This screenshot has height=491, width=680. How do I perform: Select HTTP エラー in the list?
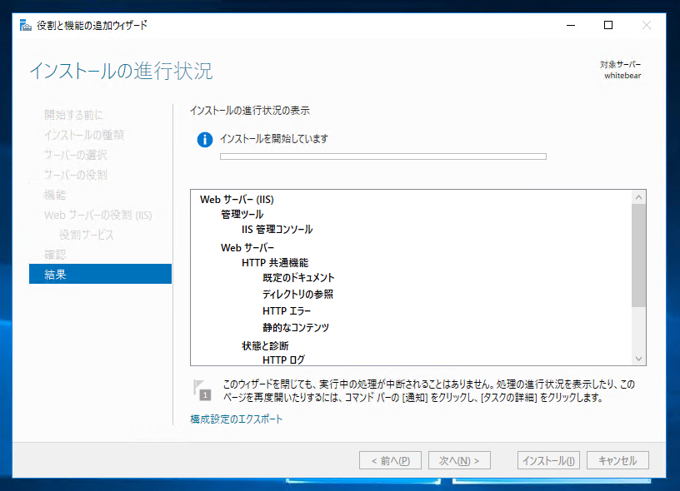(x=287, y=311)
